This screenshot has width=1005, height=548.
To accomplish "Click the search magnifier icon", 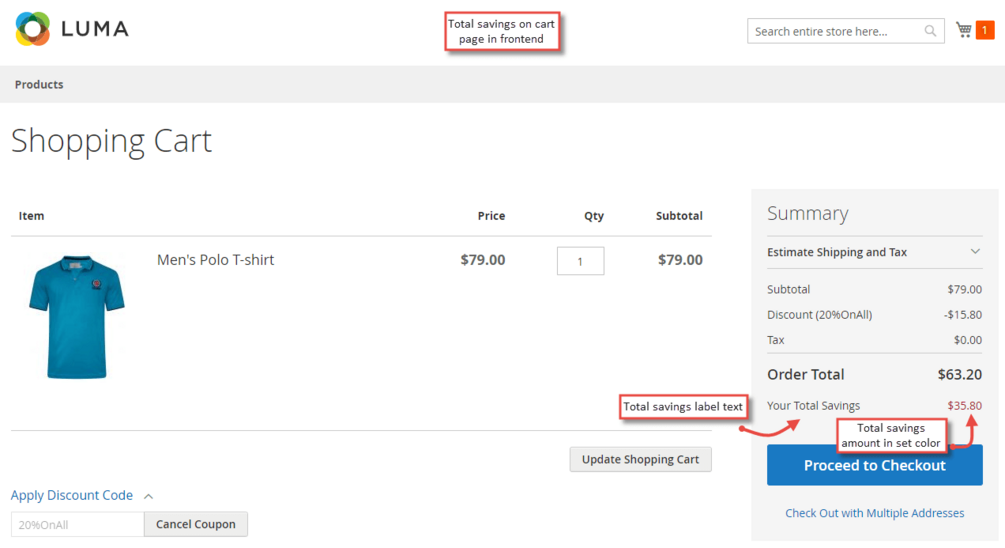I will coord(930,31).
